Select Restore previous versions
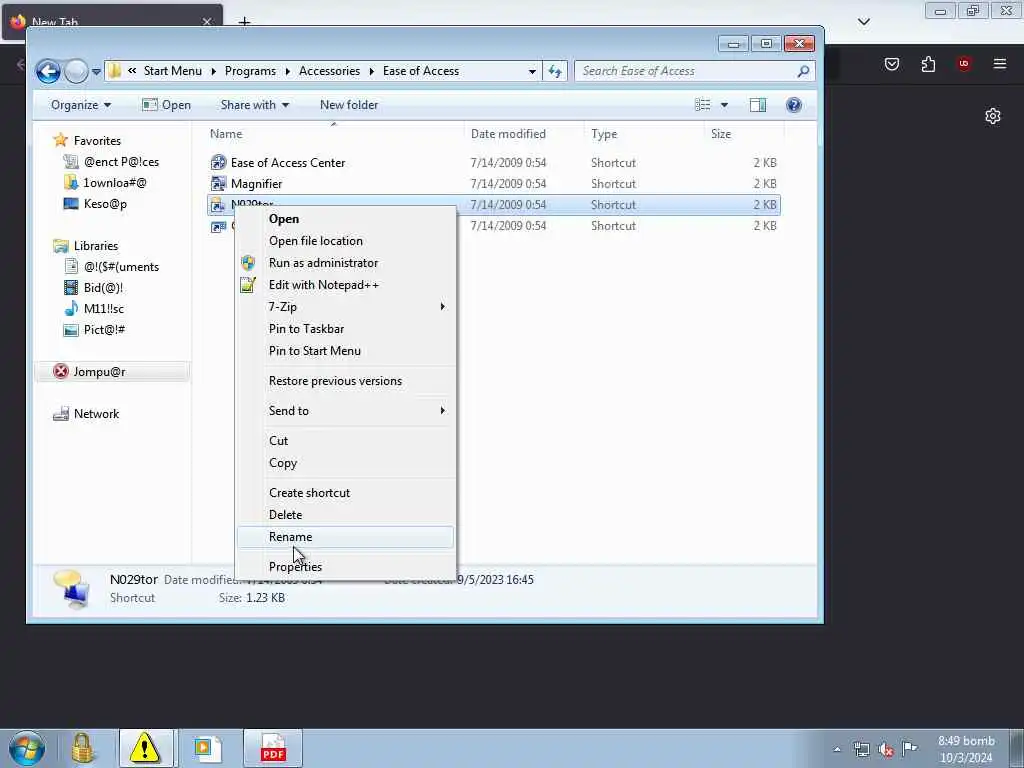 [345, 381]
